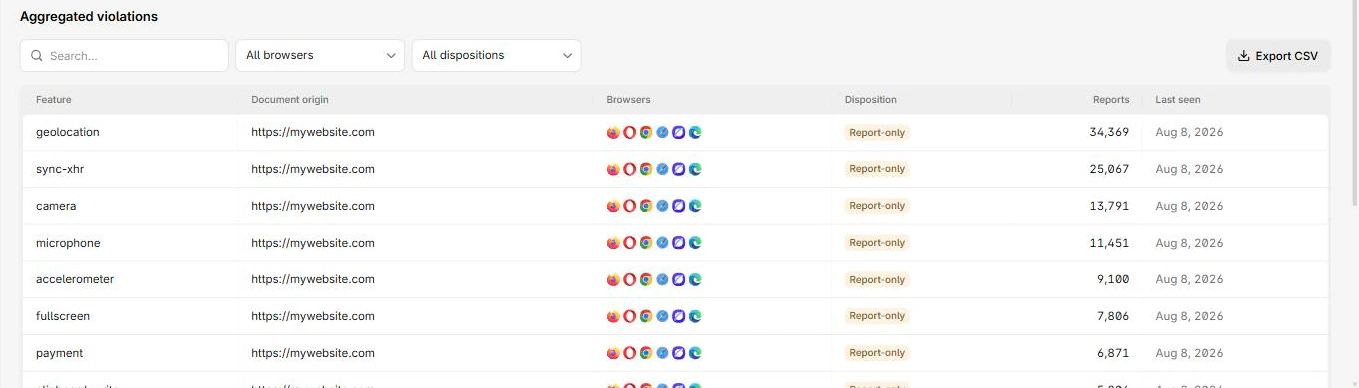
Task: Click the 13,791 reports count
Action: click(1109, 206)
